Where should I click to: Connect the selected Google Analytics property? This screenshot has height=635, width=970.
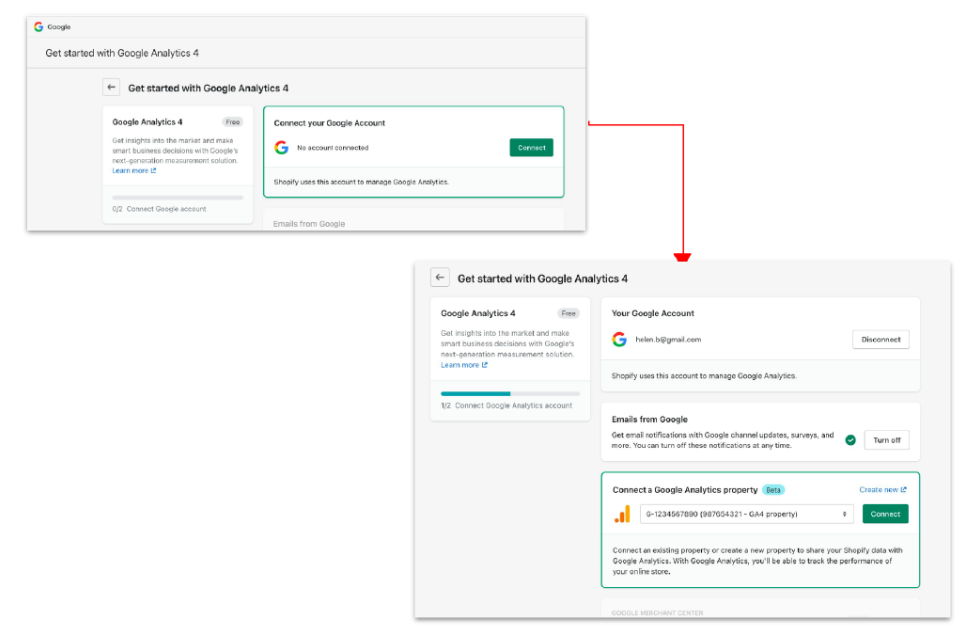pyautogui.click(x=885, y=514)
